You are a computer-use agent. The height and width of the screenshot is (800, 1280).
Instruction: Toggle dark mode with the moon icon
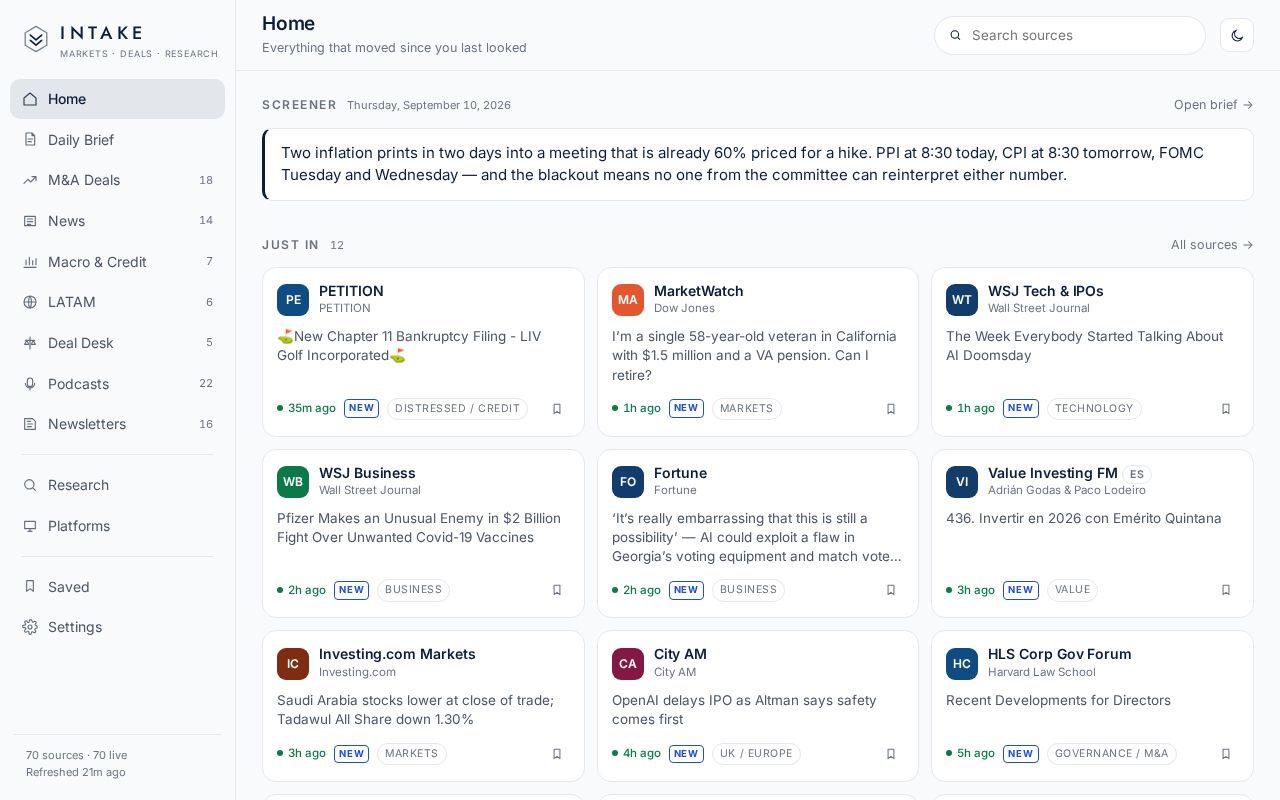click(1237, 35)
